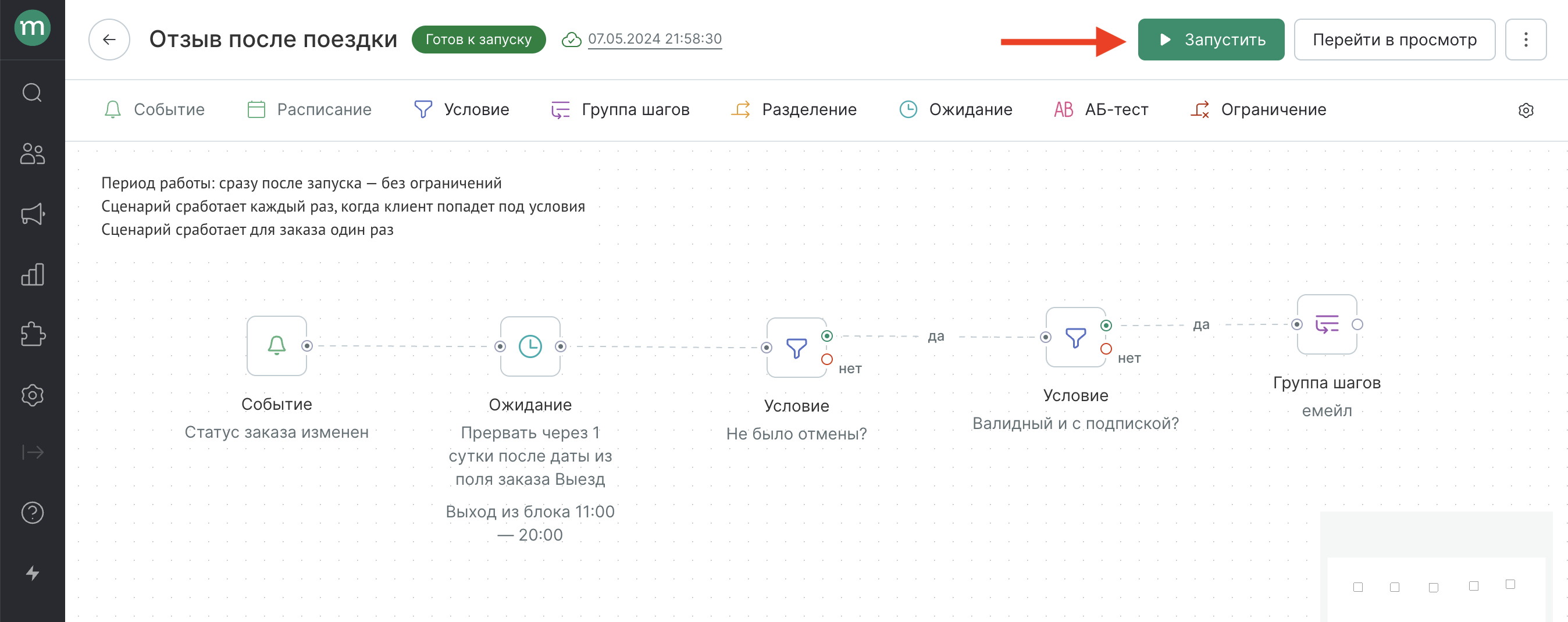Open the sidebar settings gear
The width and height of the screenshot is (1568, 622).
(x=32, y=395)
